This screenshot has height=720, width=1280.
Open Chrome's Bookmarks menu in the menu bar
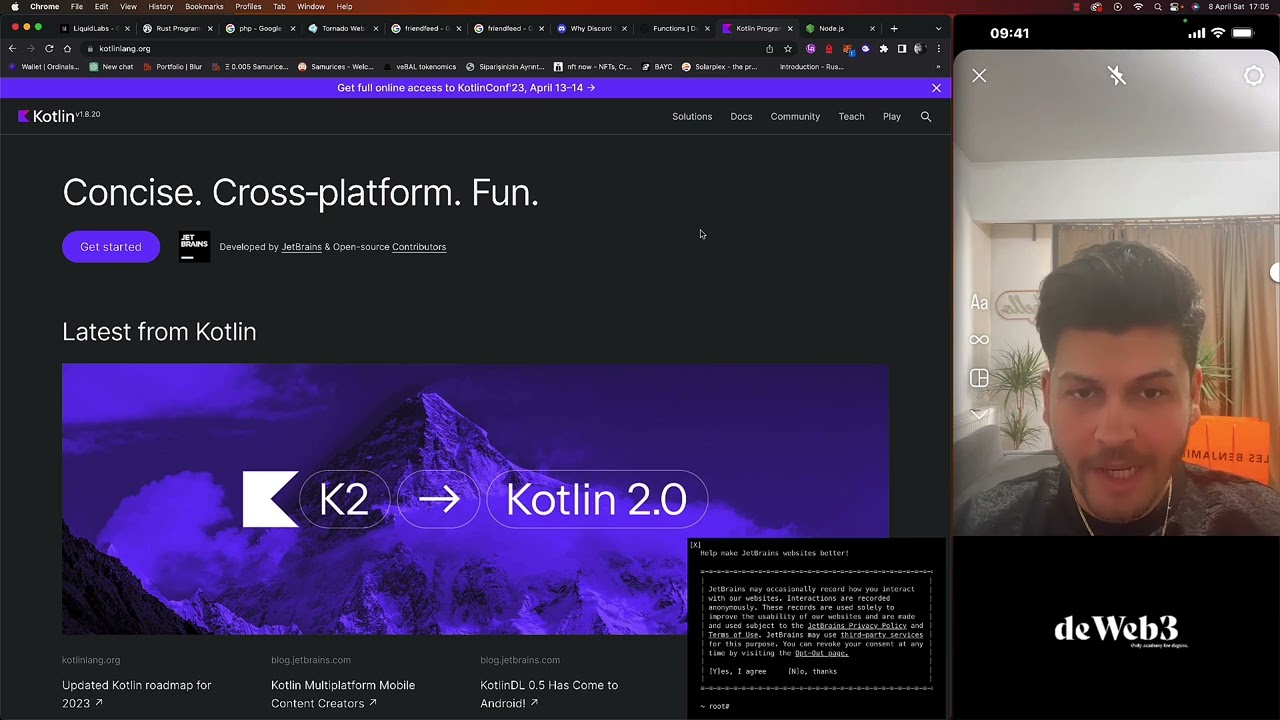click(x=204, y=6)
